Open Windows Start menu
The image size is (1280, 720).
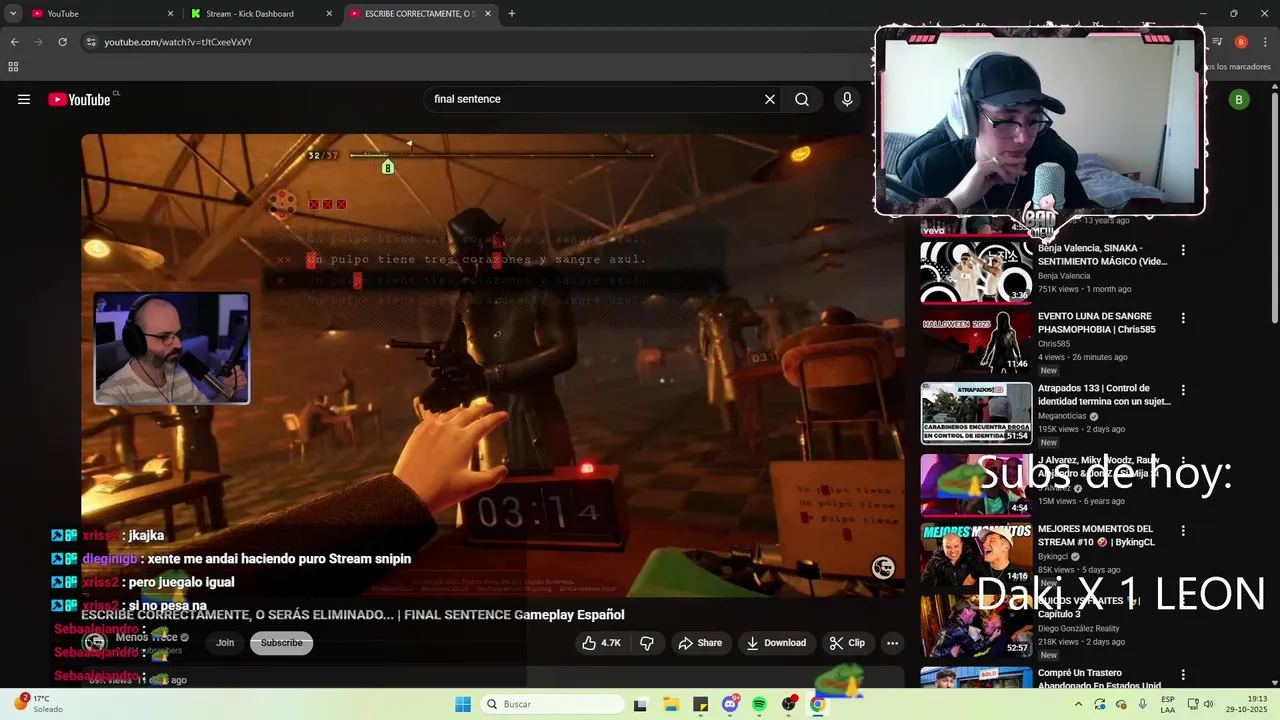pos(462,704)
